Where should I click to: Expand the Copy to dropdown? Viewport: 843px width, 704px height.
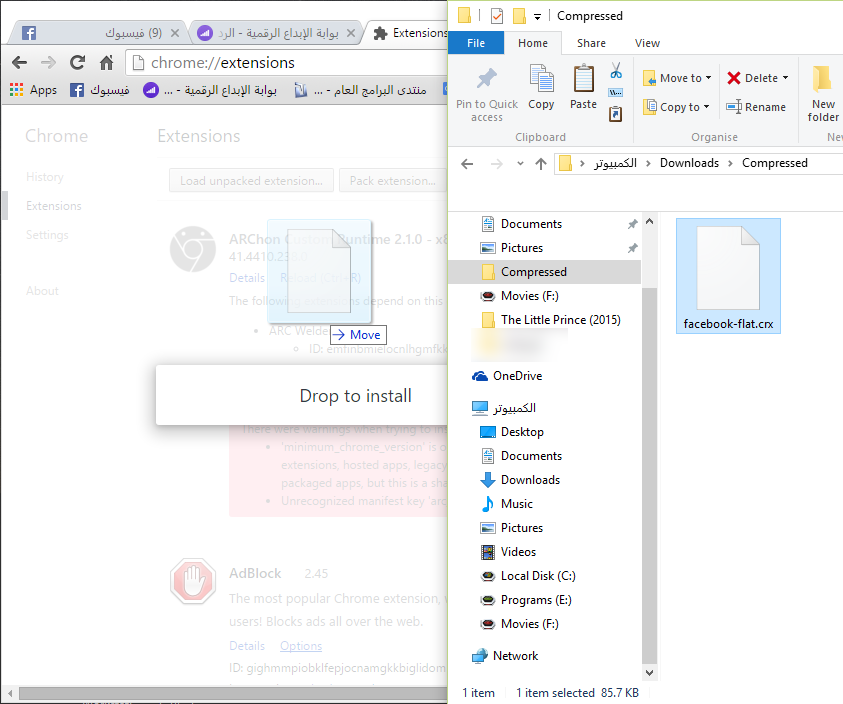coord(706,107)
